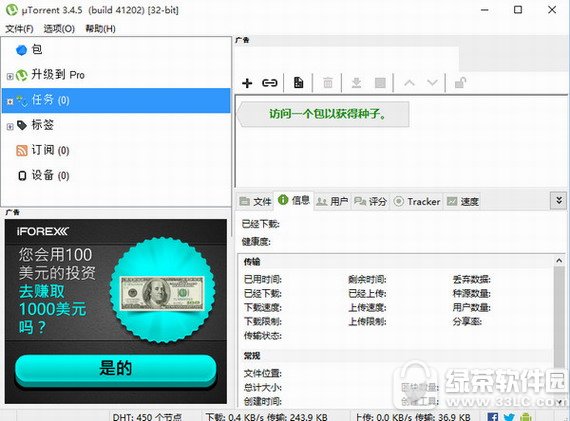This screenshot has height=421, width=570.
Task: Click the tag icon beside 标签
Action: coord(22,125)
